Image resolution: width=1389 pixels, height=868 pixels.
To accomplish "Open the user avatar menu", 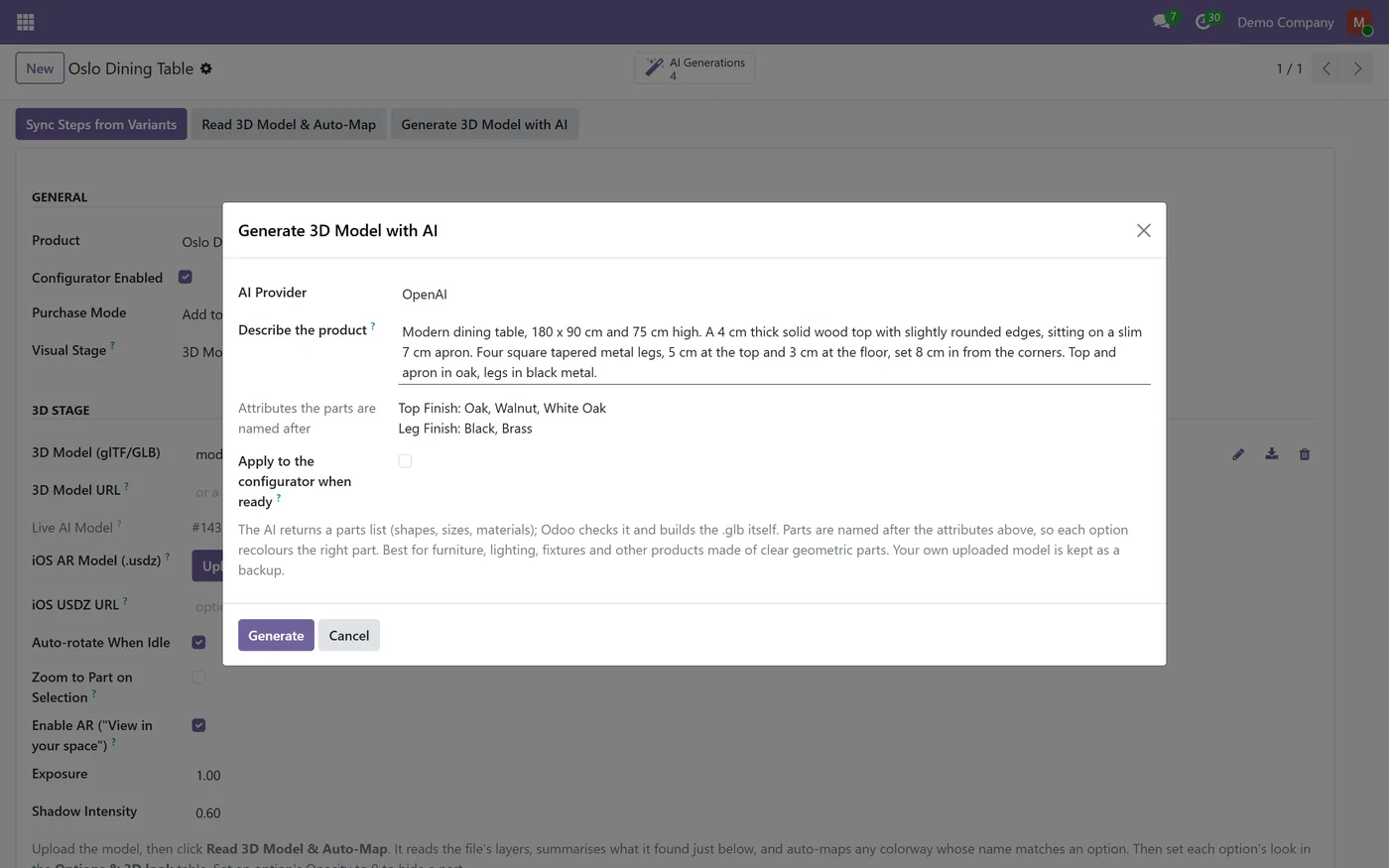I will click(x=1359, y=22).
